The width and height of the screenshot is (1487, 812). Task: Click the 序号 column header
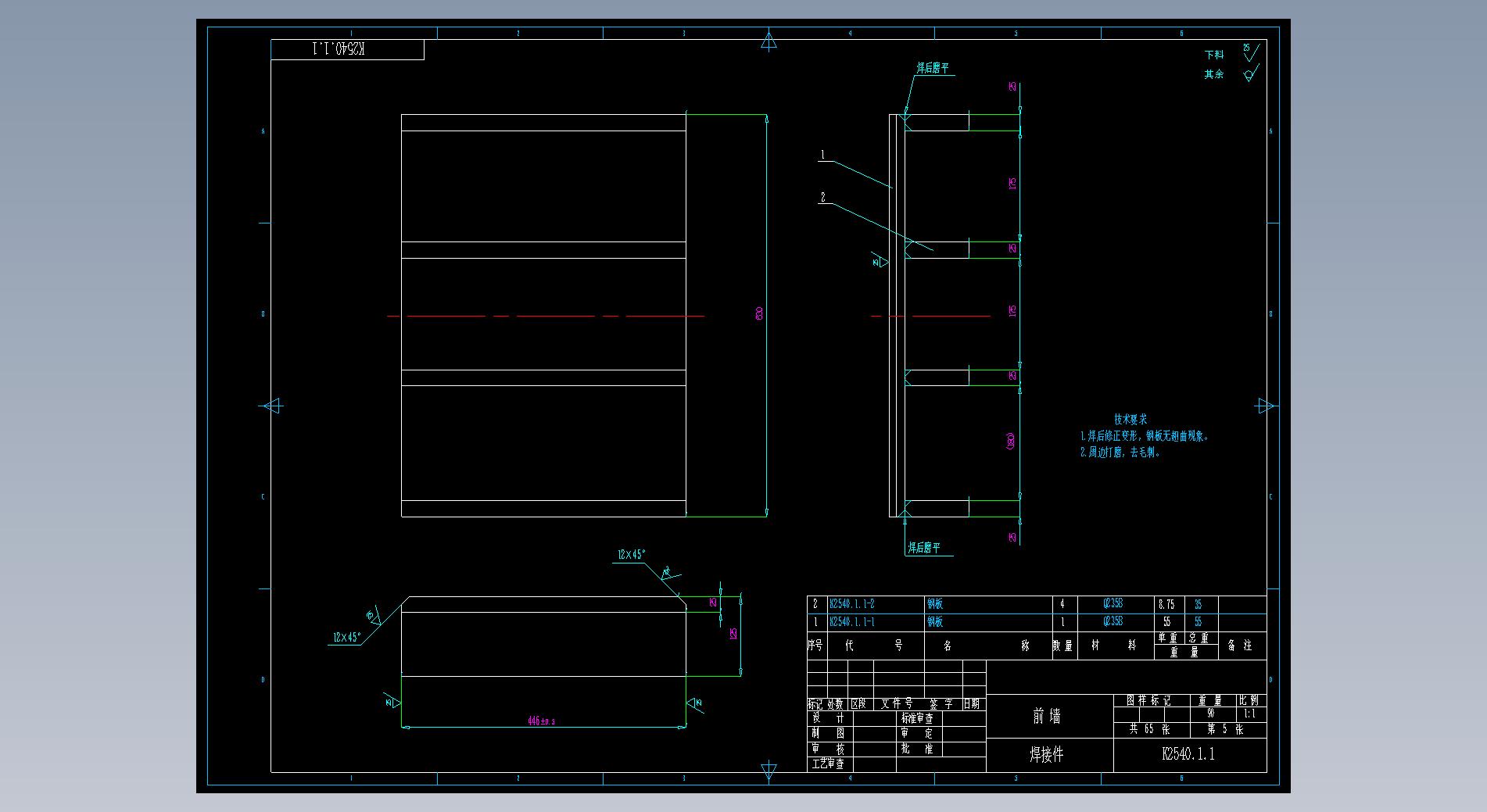pyautogui.click(x=815, y=646)
